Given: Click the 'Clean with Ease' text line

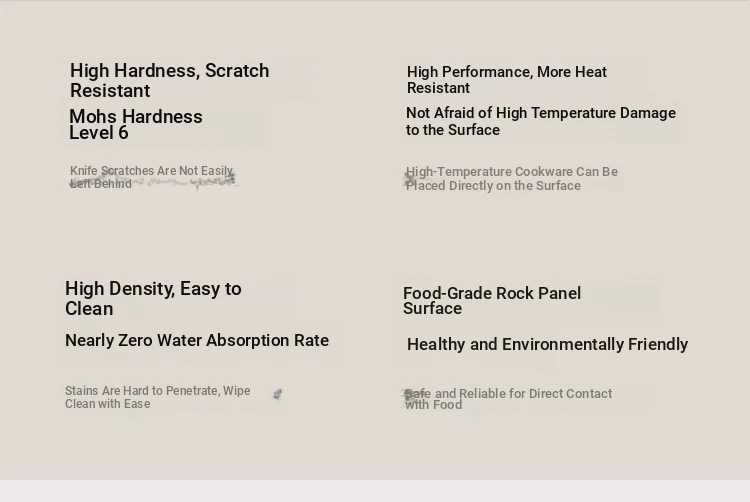Looking at the screenshot, I should point(108,404).
